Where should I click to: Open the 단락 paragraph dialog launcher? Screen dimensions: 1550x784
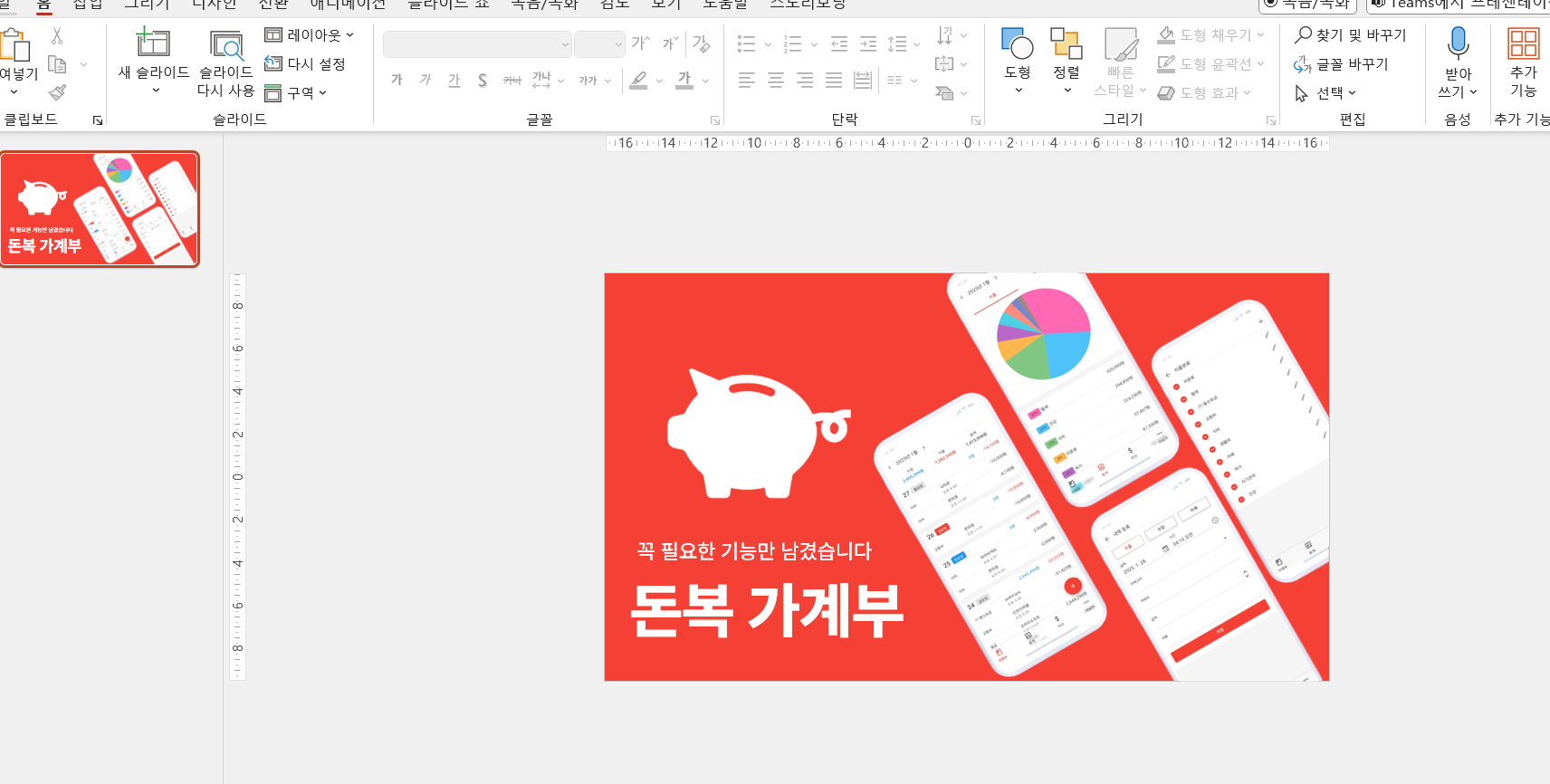(976, 120)
